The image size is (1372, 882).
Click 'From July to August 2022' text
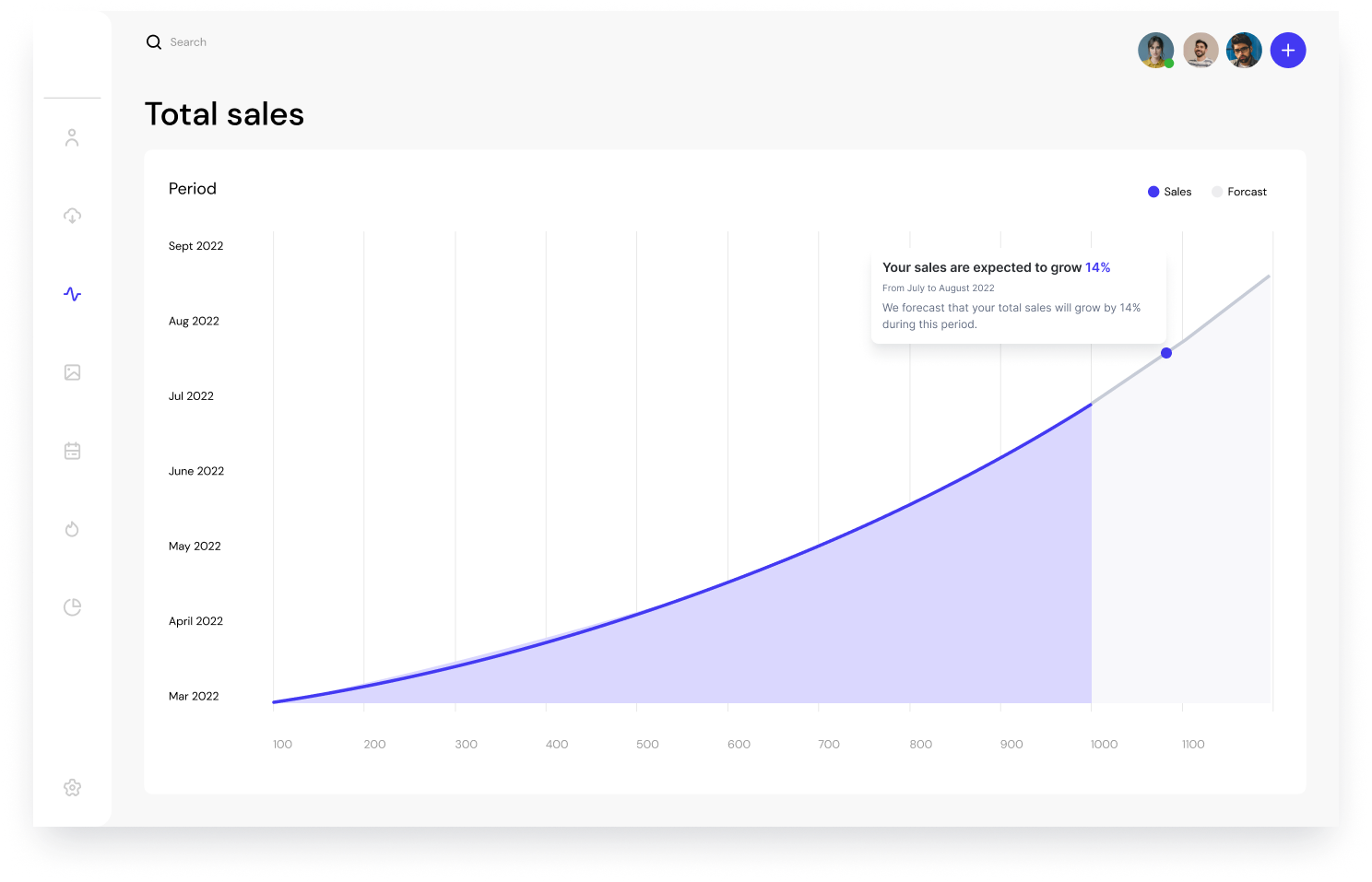(939, 288)
